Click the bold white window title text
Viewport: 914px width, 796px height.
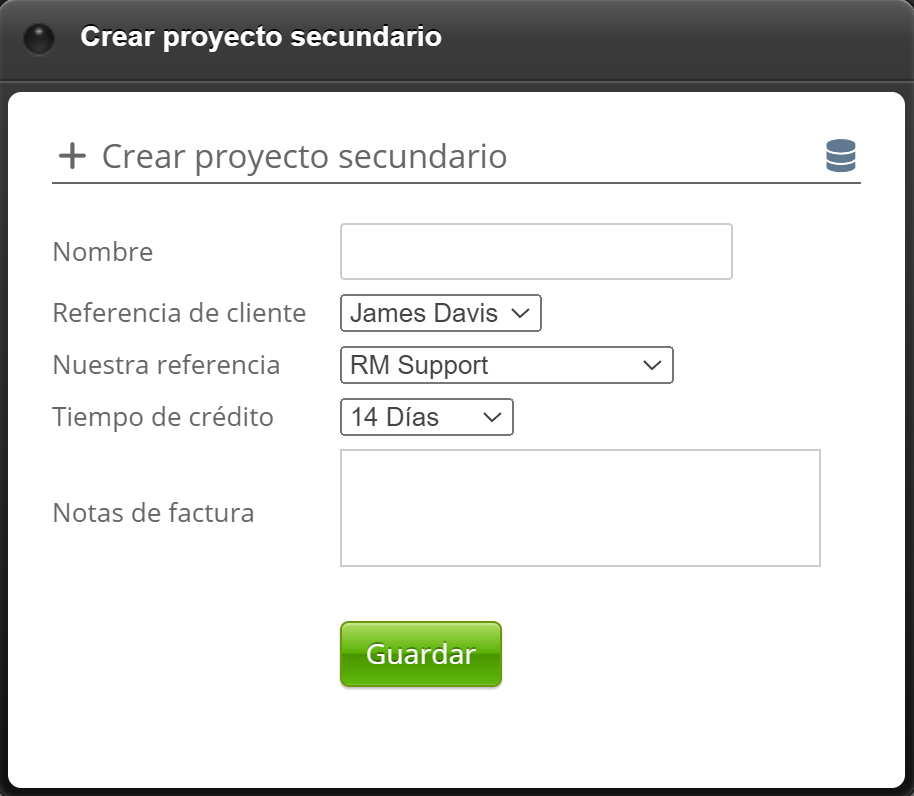pos(261,37)
